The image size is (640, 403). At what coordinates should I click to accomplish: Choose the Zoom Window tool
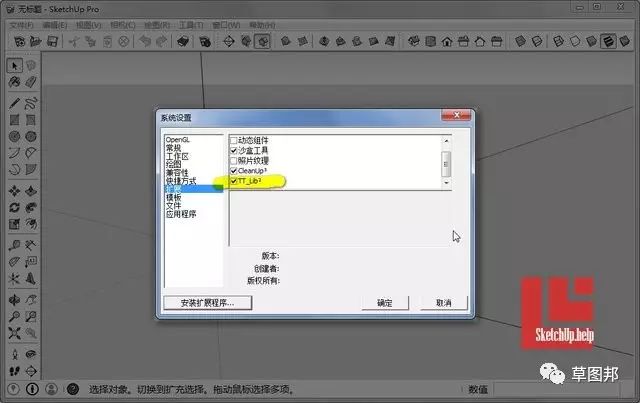[x=31, y=316]
